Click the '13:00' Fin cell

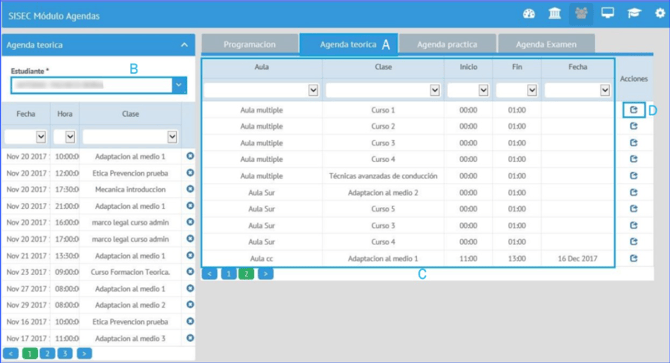coord(517,258)
